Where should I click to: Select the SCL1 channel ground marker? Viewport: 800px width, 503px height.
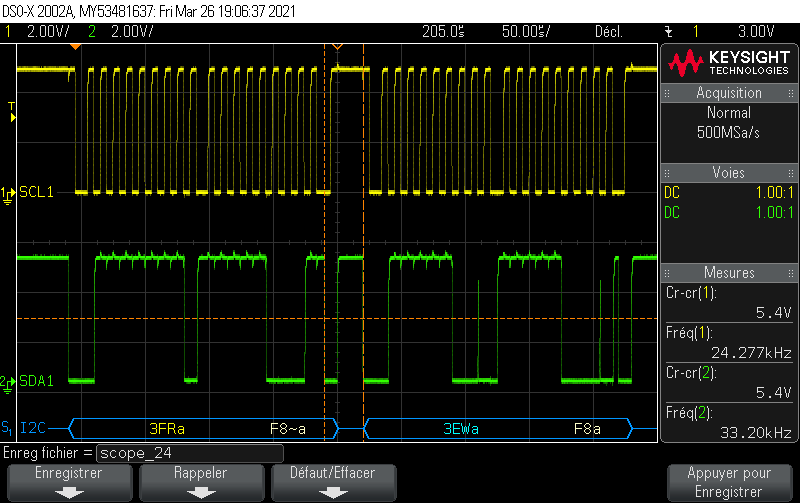point(8,192)
